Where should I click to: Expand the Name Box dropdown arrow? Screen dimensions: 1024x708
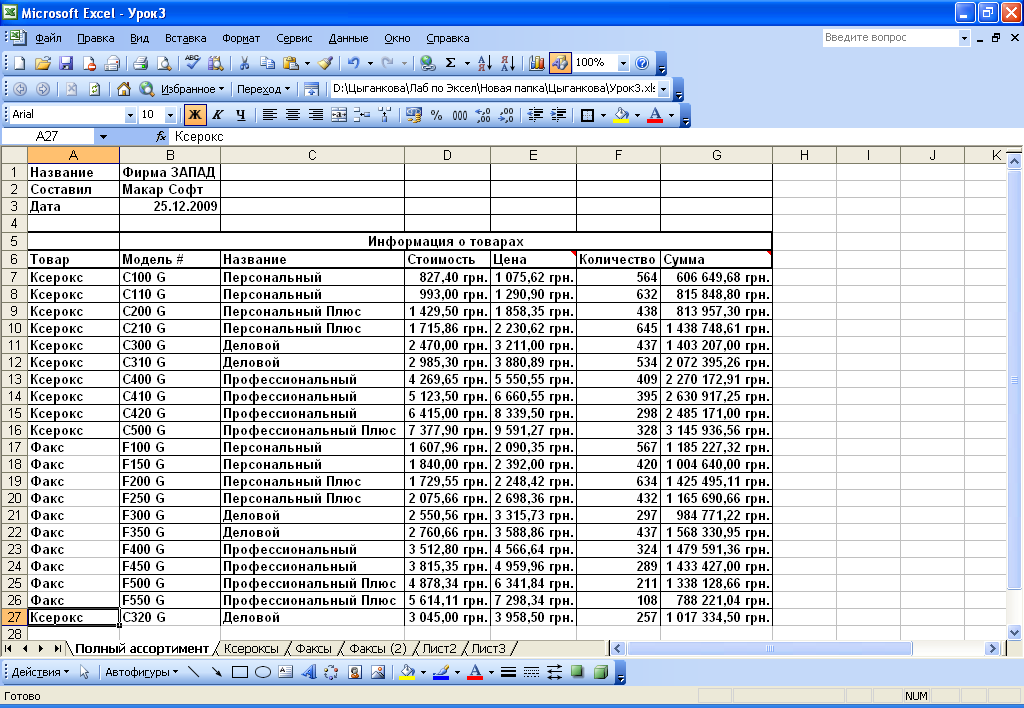[x=103, y=137]
